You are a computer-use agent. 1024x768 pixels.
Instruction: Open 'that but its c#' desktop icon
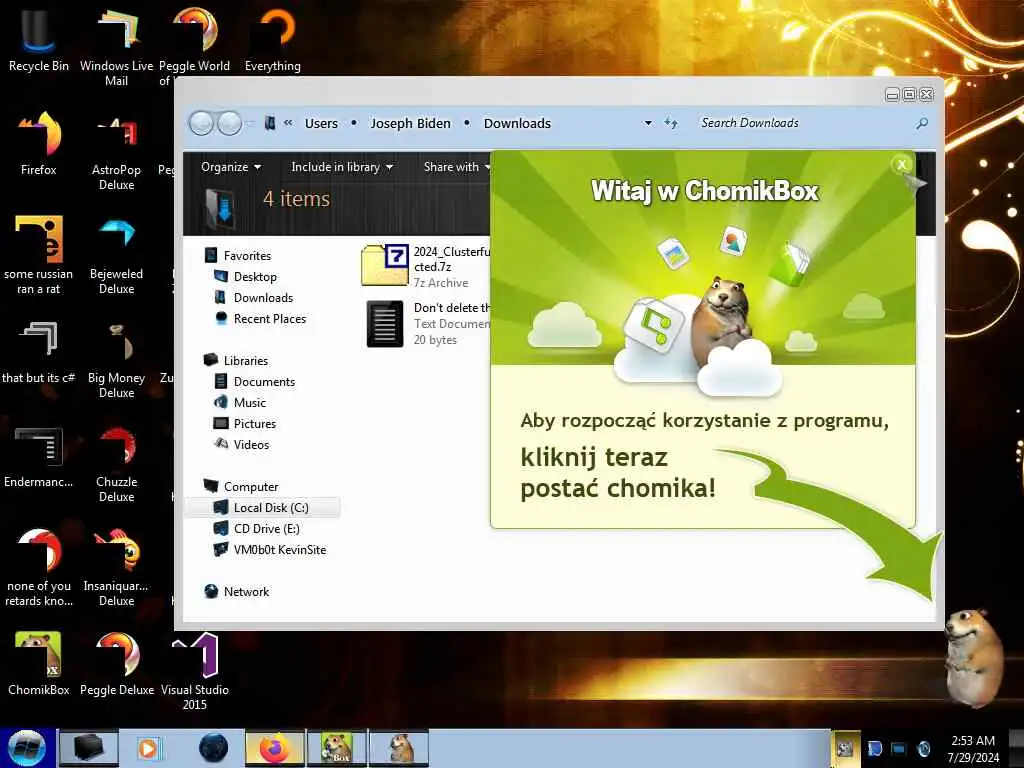click(x=39, y=351)
